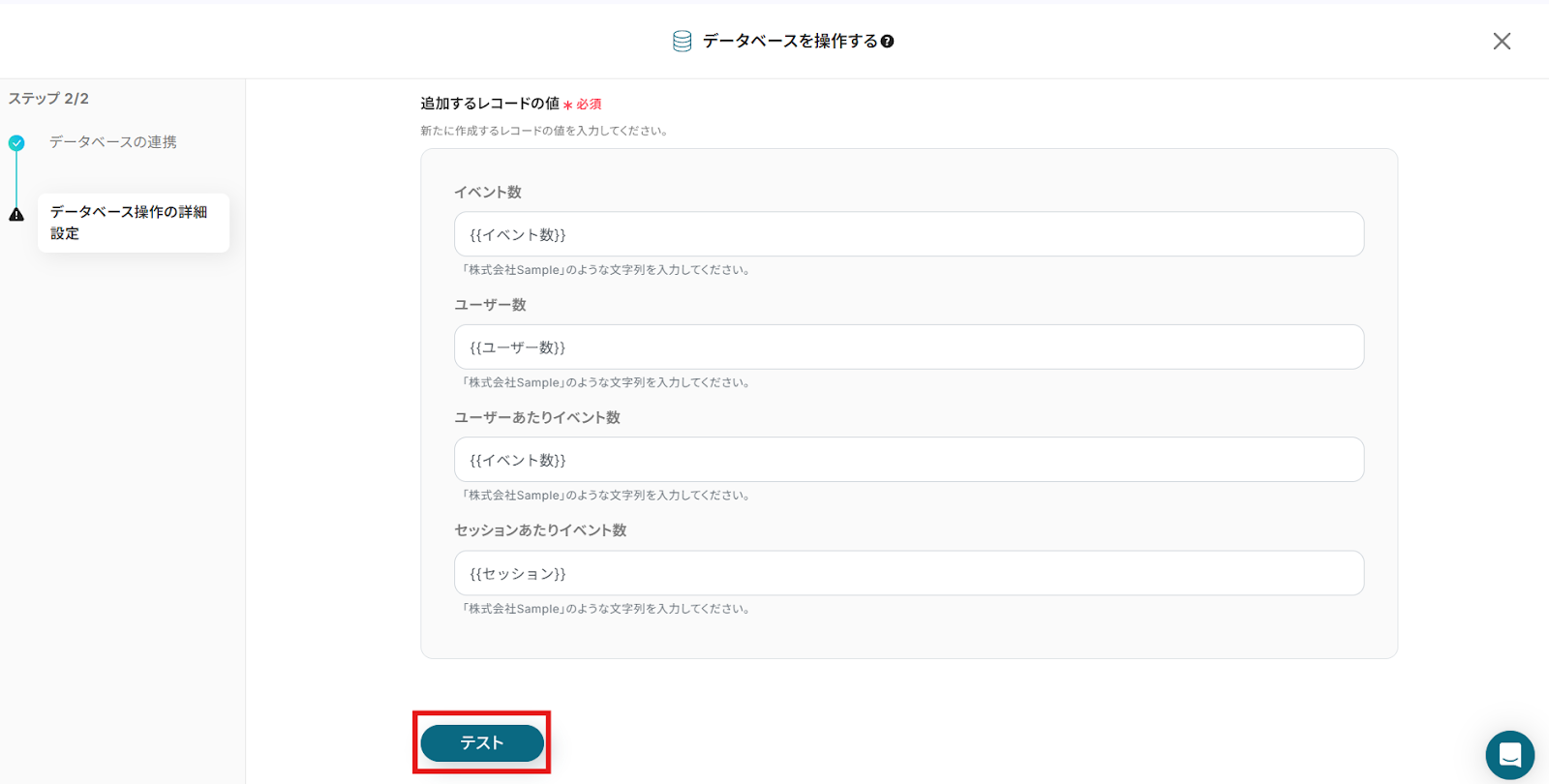Select データベース操作の詳細設定 step

coord(134,223)
